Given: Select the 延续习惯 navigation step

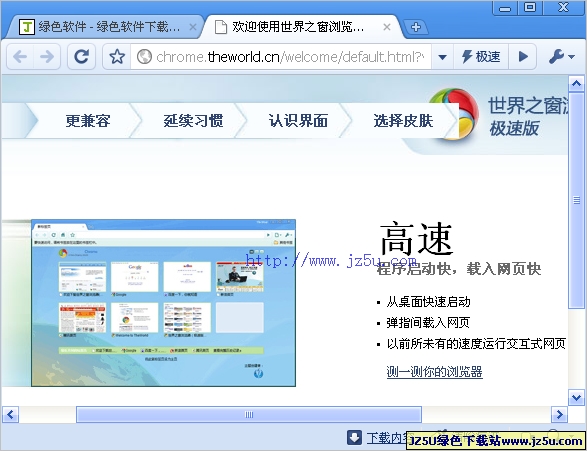Looking at the screenshot, I should pos(193,121).
